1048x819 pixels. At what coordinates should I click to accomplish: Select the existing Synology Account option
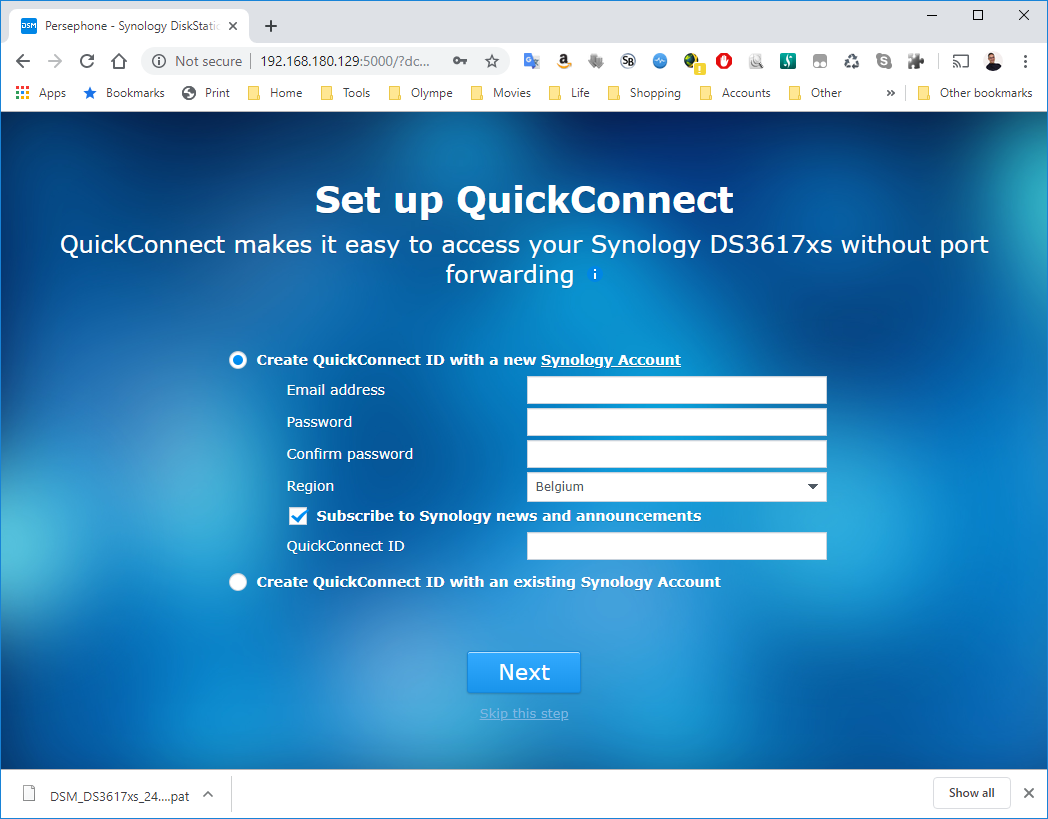point(238,582)
